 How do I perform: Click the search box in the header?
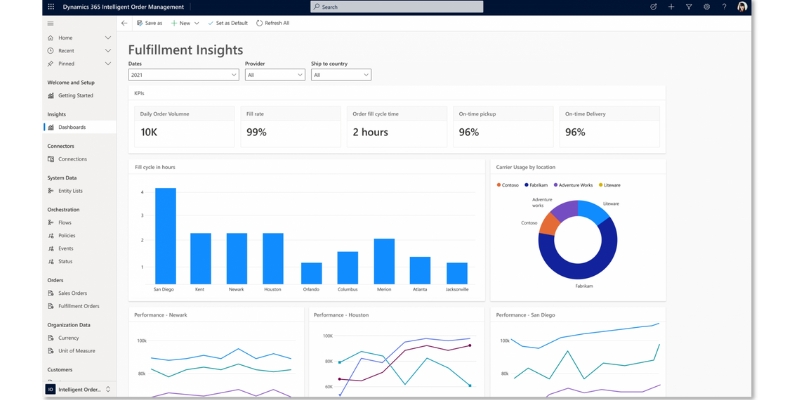pyautogui.click(x=397, y=6)
